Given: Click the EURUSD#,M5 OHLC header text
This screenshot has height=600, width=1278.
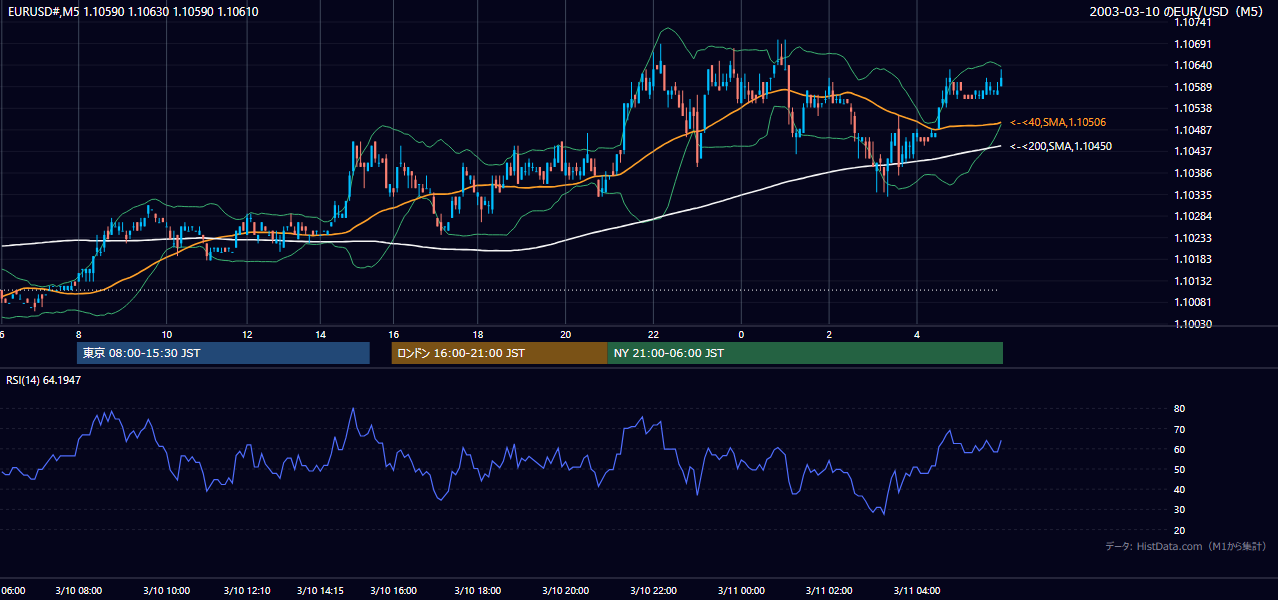Looking at the screenshot, I should (131, 12).
